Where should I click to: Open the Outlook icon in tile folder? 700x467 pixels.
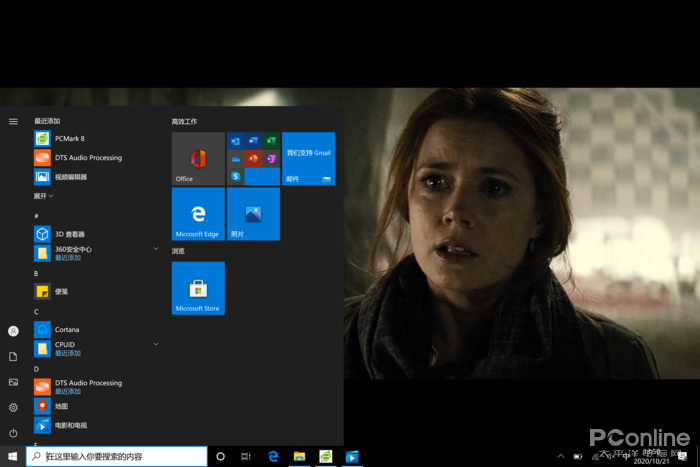click(236, 141)
